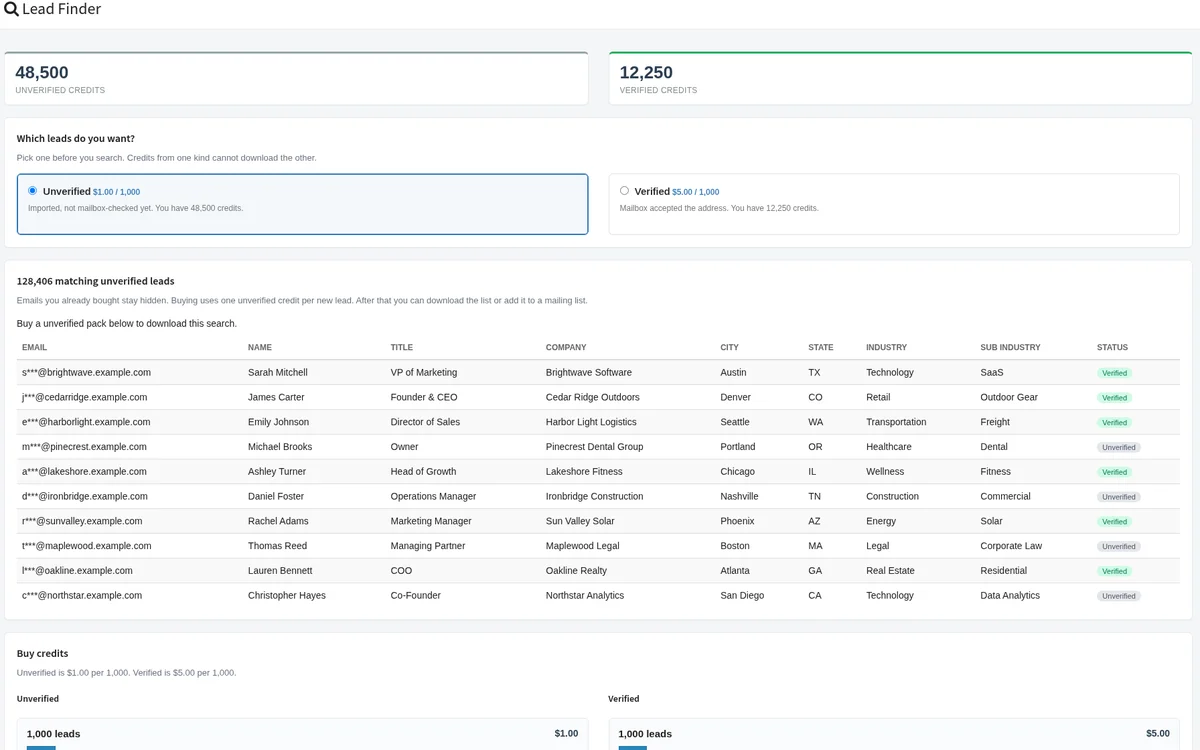
Task: Click the company Ironbridge Construction
Action: (x=595, y=496)
